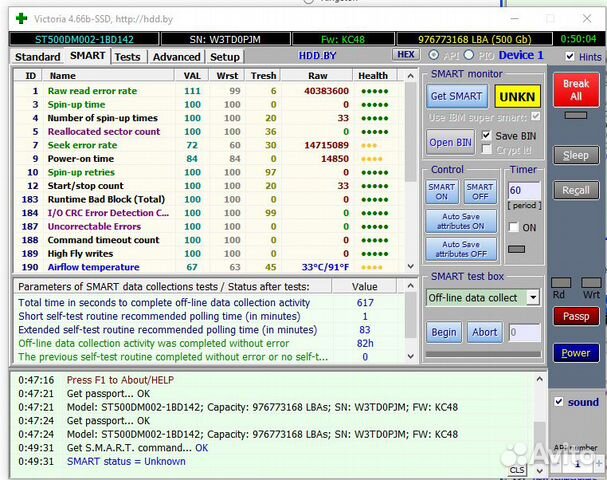Screen dimensions: 607x480
Task: Click down arrow of the log scrollbar
Action: [x=539, y=471]
